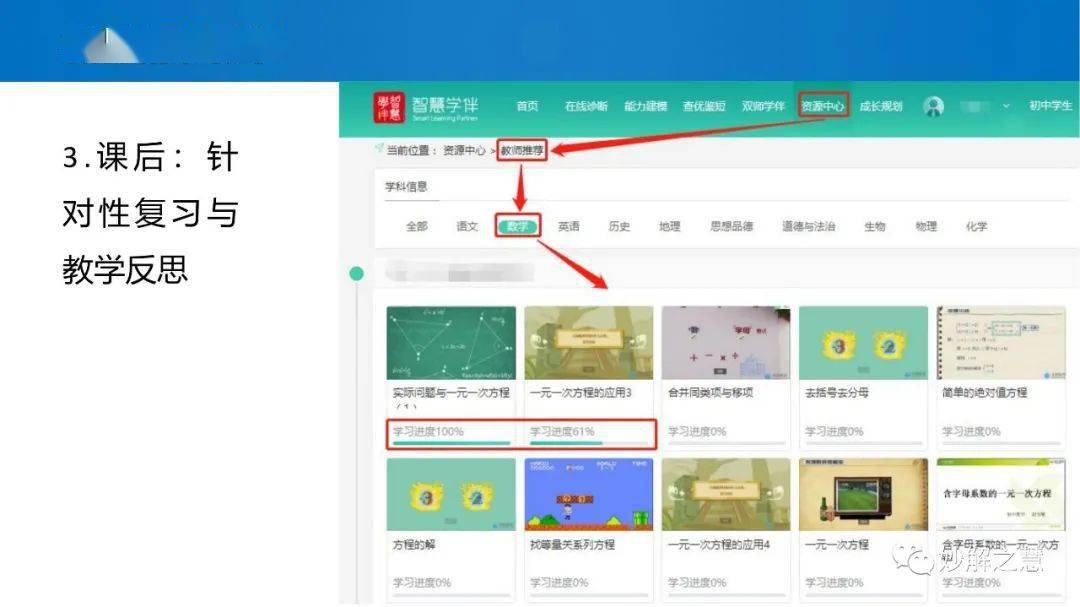Open the 找等量关系列方程 Mario thumbnail
The height and width of the screenshot is (607, 1080).
click(x=588, y=494)
